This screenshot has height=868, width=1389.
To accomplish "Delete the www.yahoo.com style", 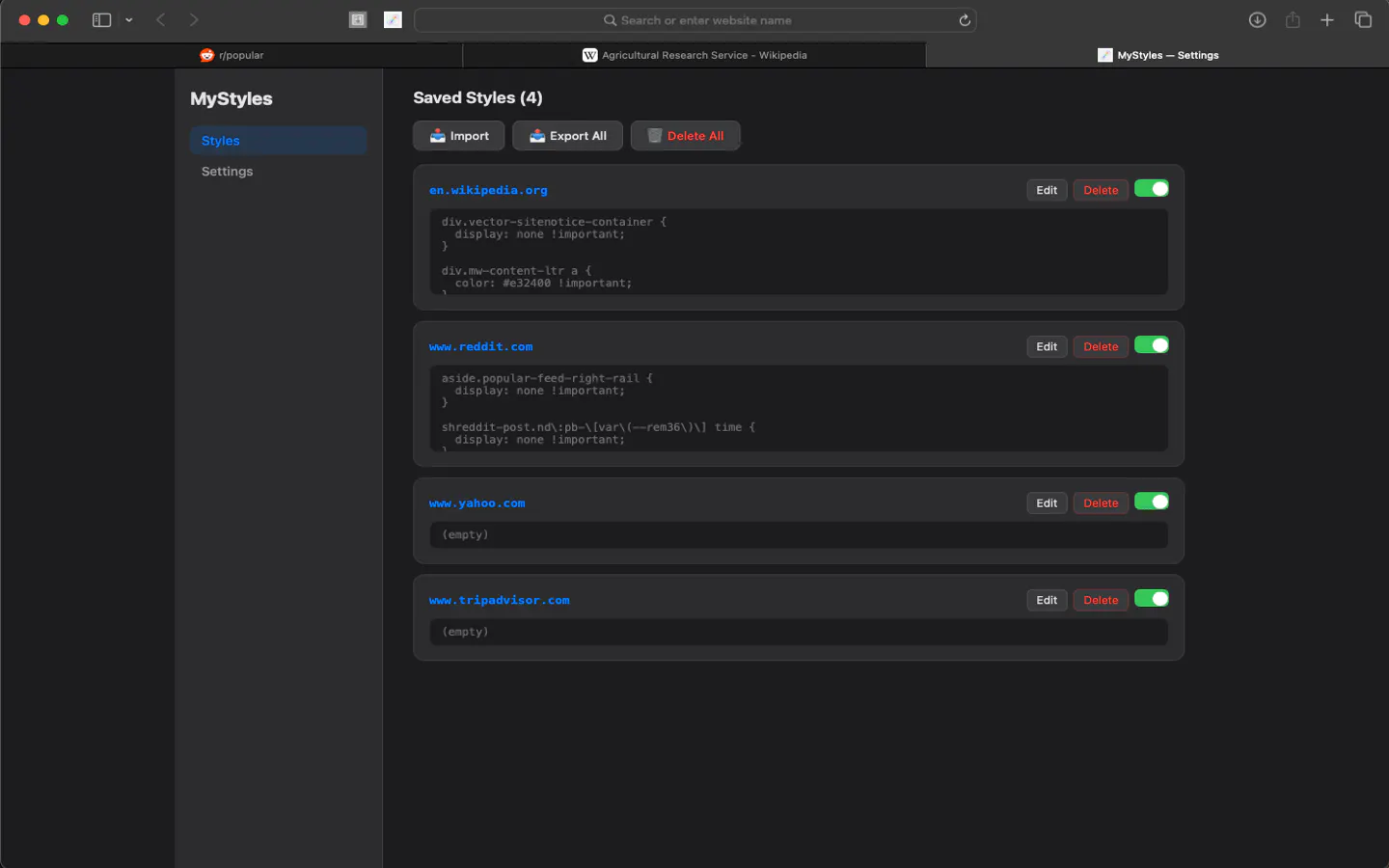I will click(x=1101, y=503).
